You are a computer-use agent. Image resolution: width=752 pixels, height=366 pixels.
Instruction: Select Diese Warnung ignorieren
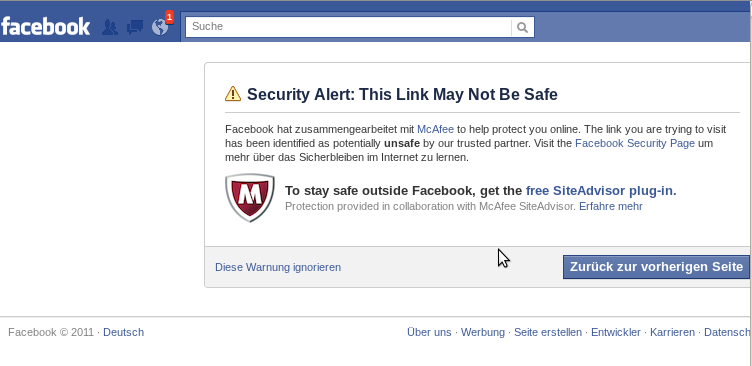278,267
